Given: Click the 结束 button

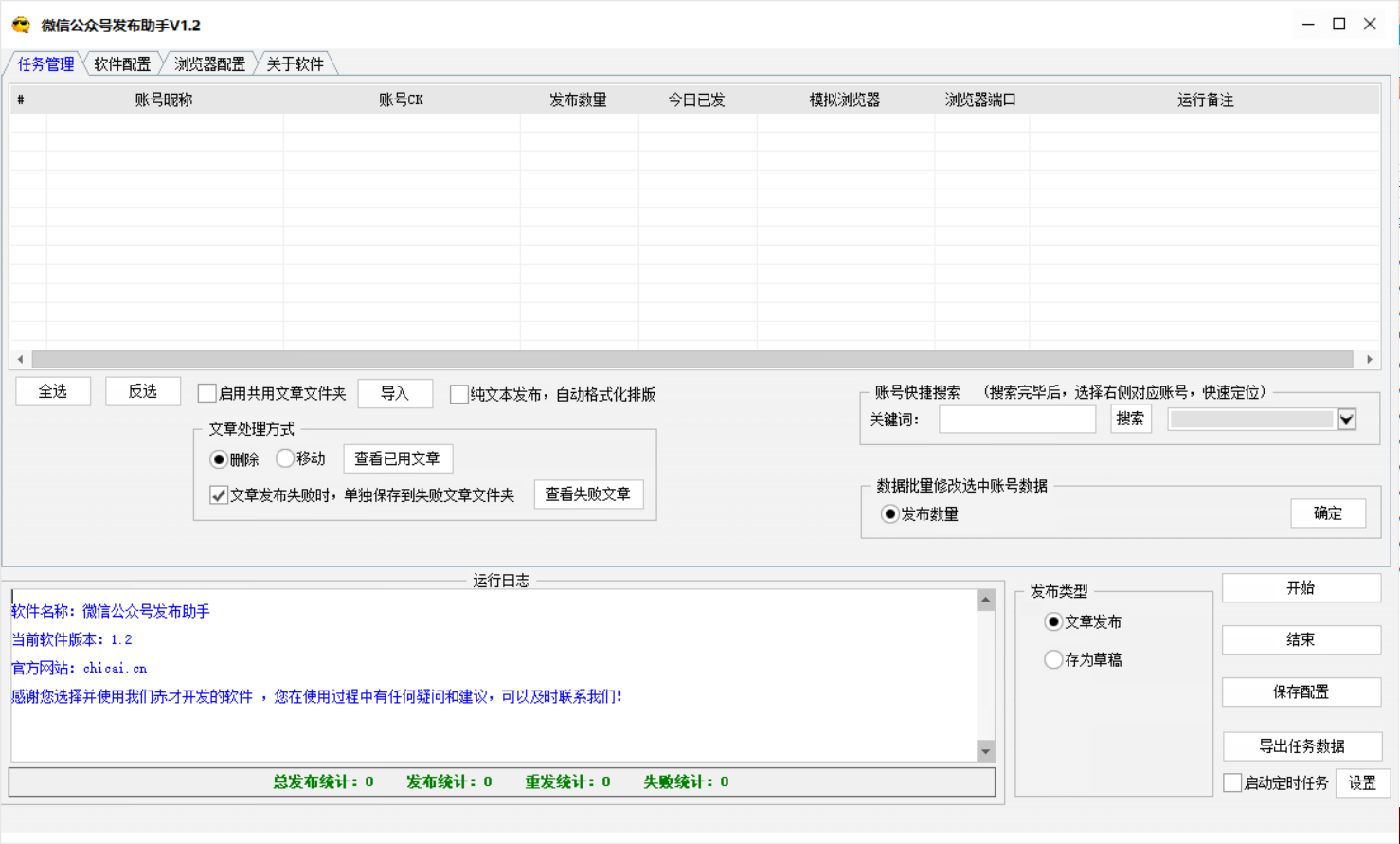Looking at the screenshot, I should (1301, 639).
